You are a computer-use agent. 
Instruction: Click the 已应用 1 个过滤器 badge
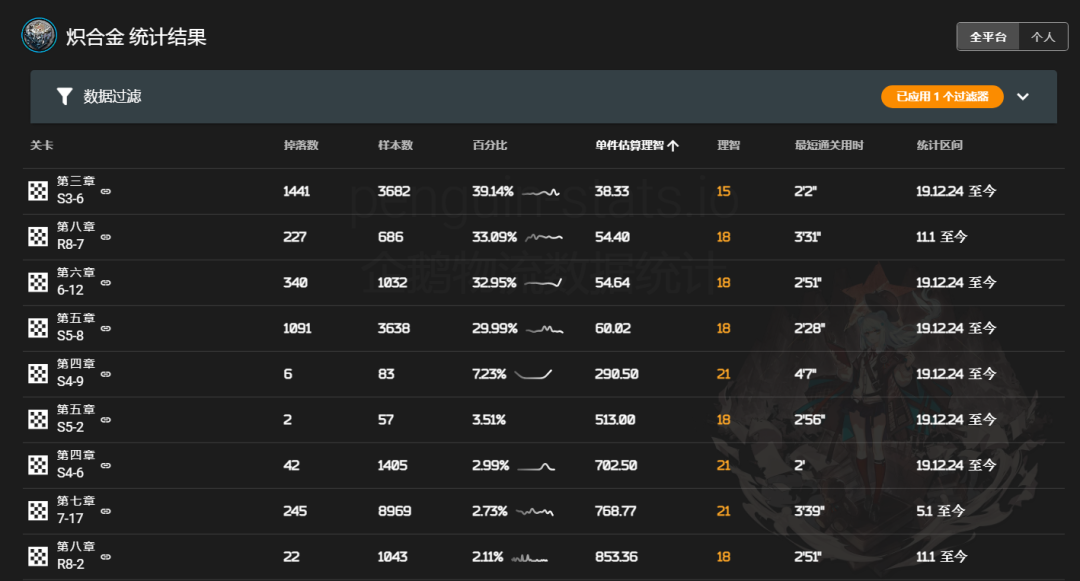coord(941,96)
